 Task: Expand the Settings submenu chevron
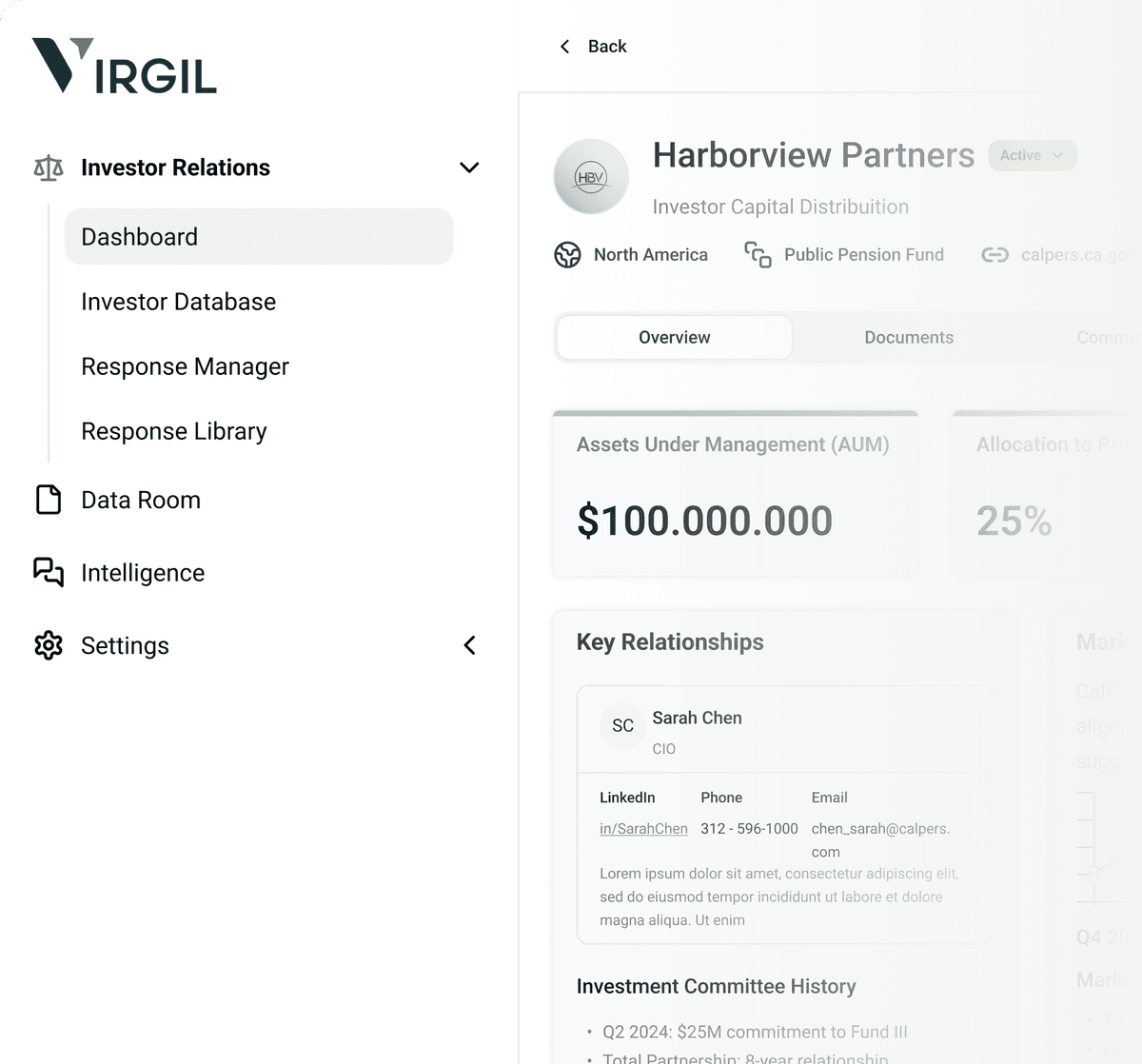click(469, 645)
